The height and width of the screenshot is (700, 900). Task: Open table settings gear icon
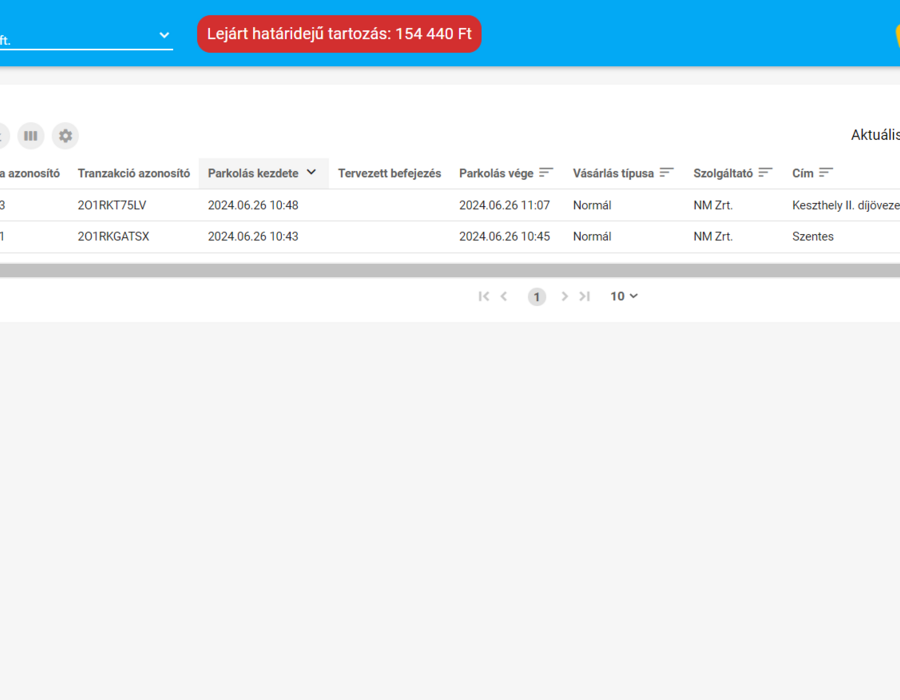coord(65,136)
